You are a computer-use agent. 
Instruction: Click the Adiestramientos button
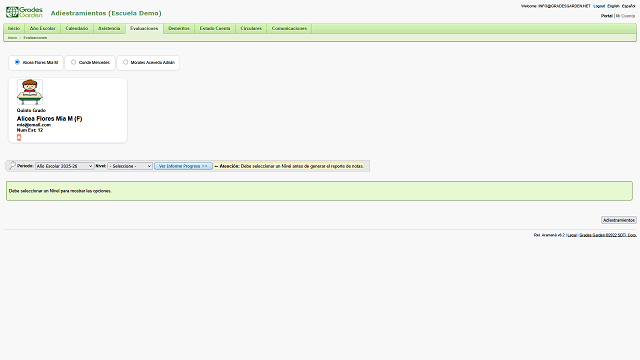coord(619,220)
